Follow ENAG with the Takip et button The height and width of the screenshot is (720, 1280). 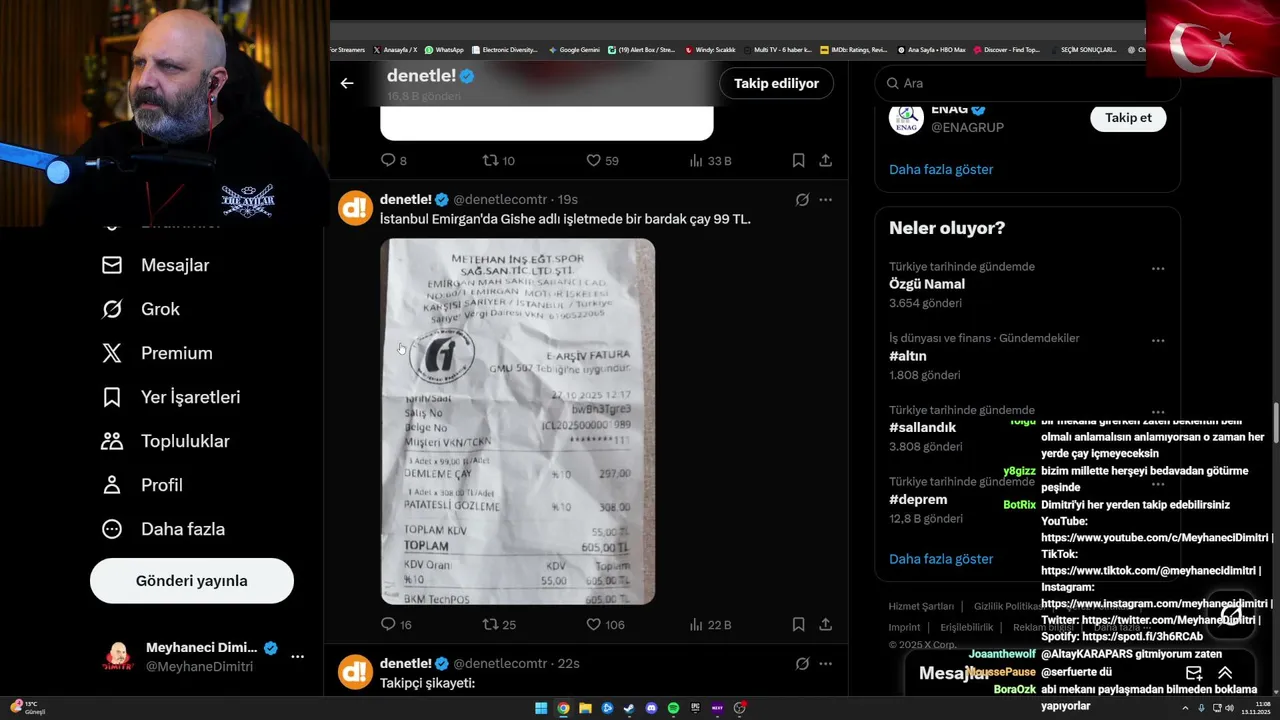click(x=1128, y=117)
